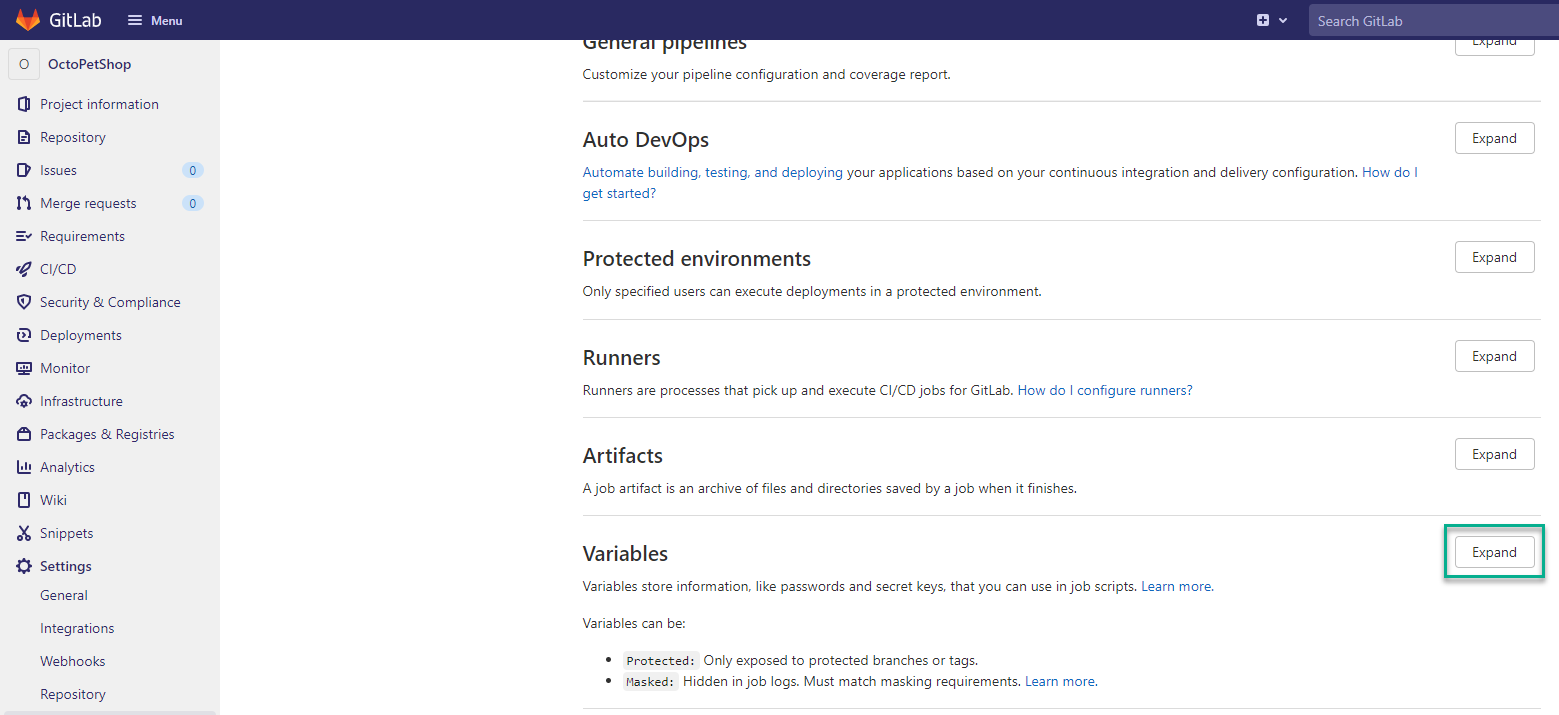Image resolution: width=1559 pixels, height=715 pixels.
Task: Click the GitLab fox logo
Action: coord(27,20)
